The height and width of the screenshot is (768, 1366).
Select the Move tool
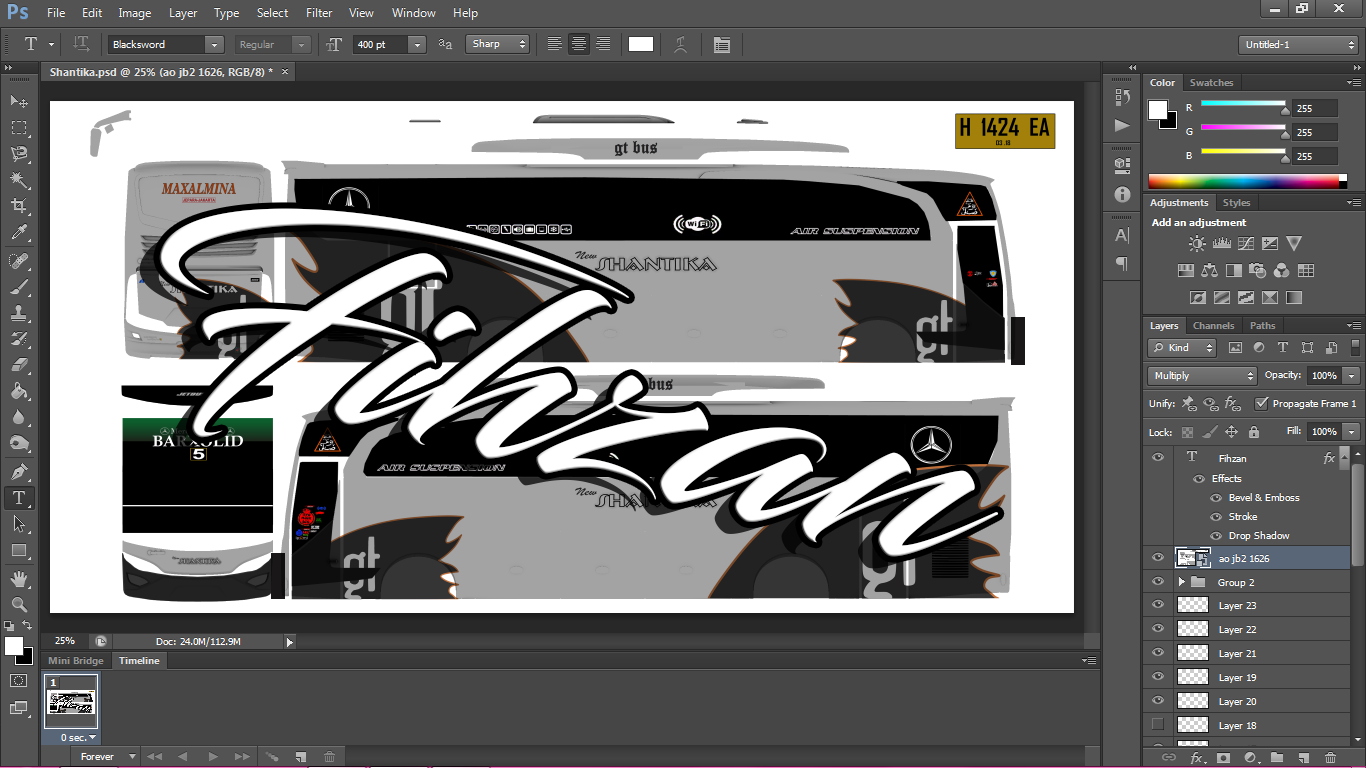[19, 102]
